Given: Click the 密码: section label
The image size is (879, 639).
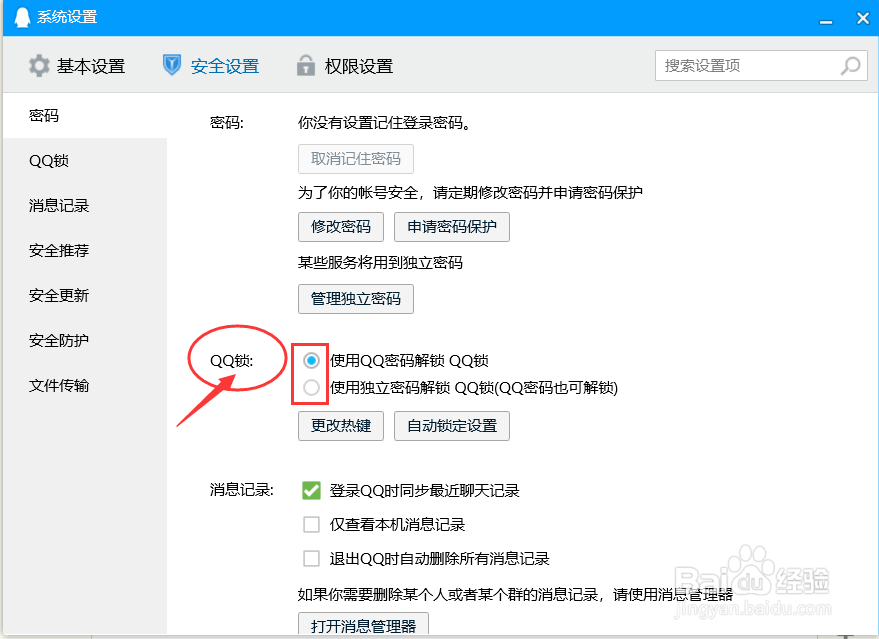Looking at the screenshot, I should click(x=227, y=122).
